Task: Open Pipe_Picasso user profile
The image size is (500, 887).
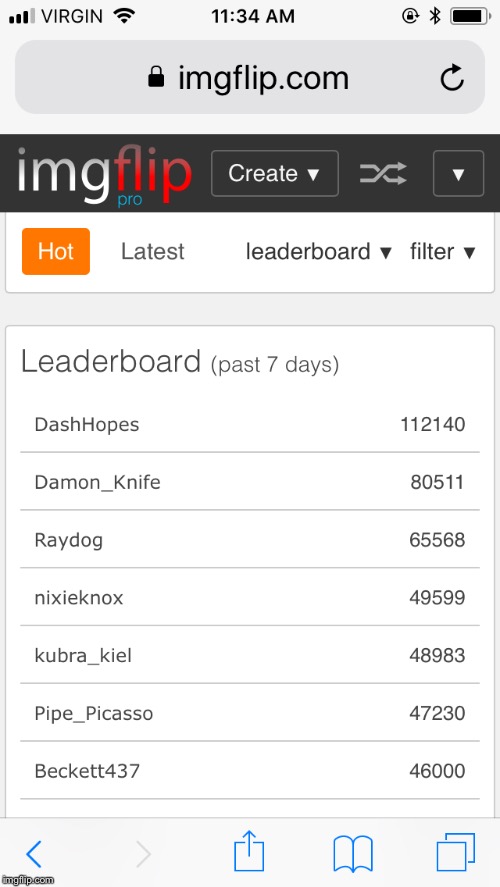Action: click(93, 713)
